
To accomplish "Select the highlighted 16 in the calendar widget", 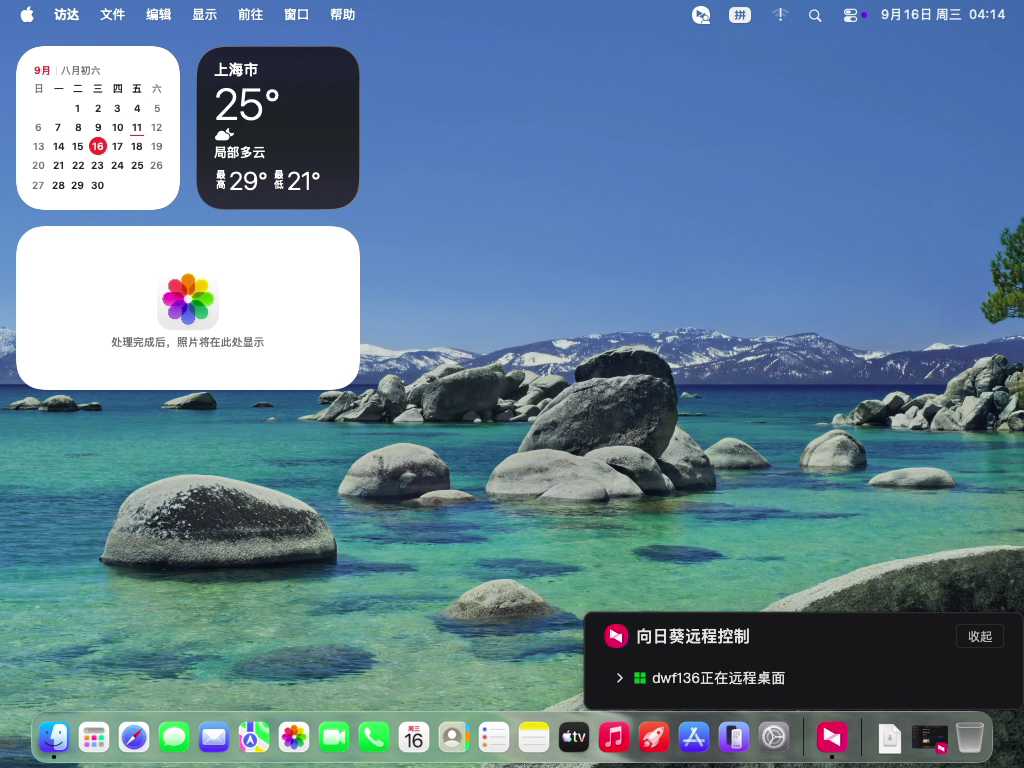I will 98,146.
